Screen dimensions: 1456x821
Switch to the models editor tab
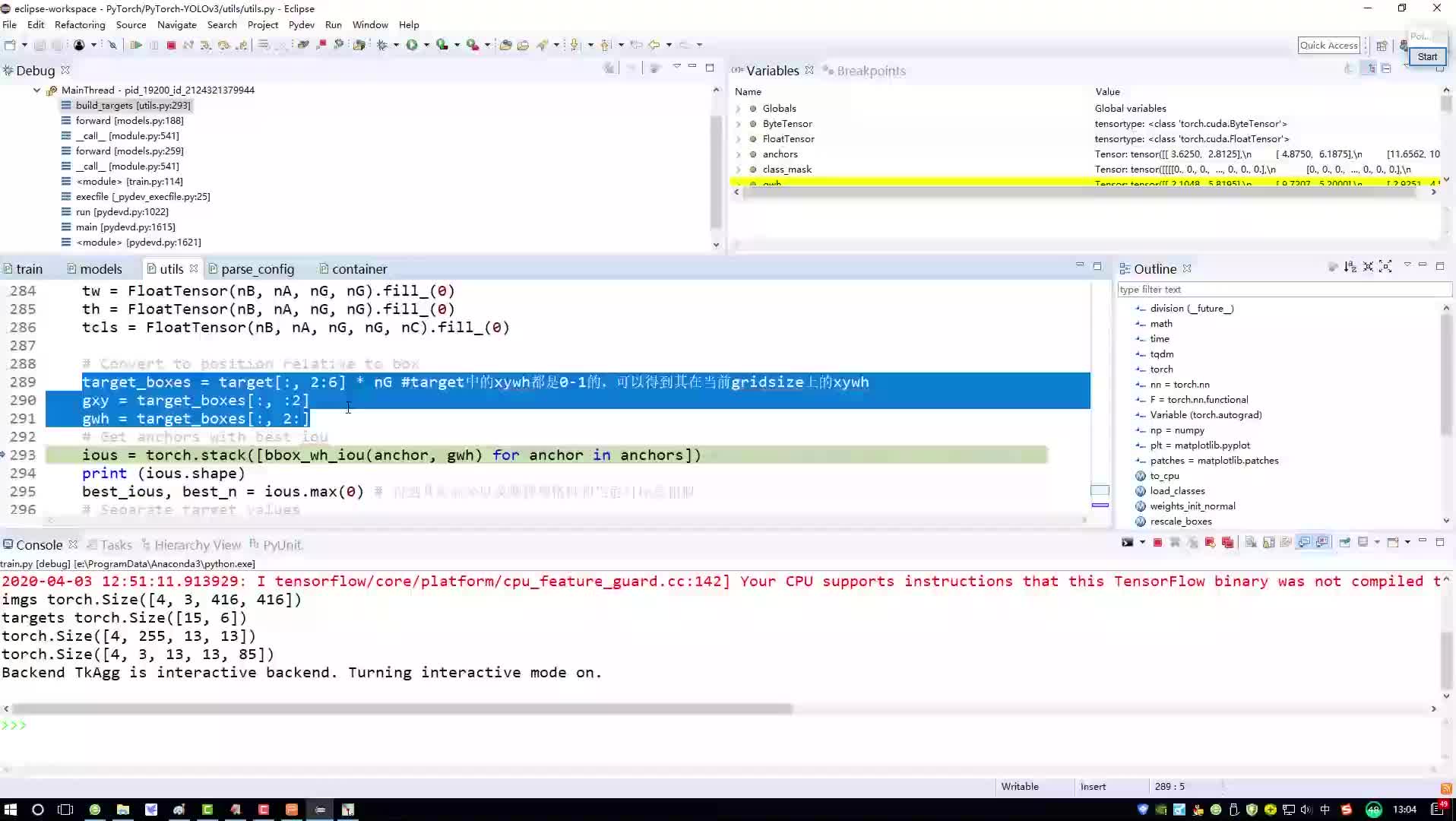94,269
